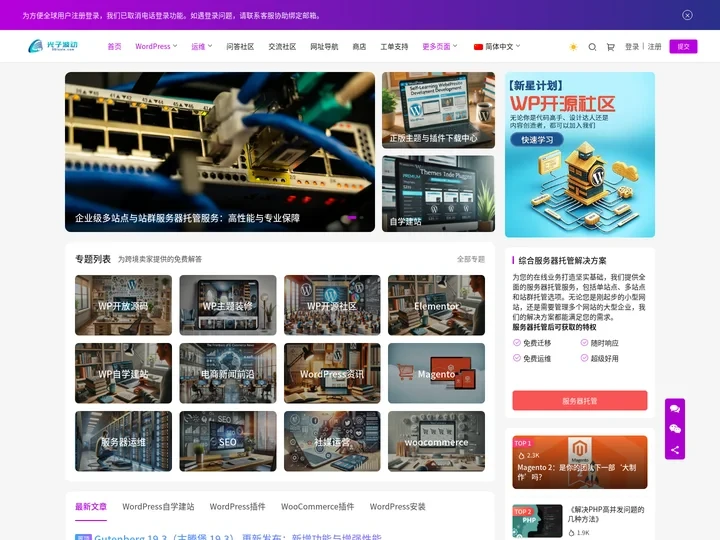The image size is (720, 540).
Task: Click the 注册 link
Action: click(654, 47)
